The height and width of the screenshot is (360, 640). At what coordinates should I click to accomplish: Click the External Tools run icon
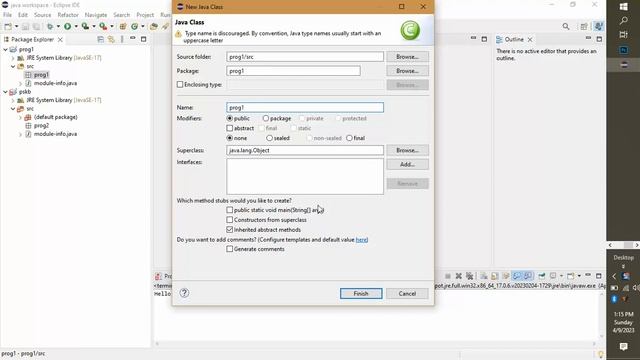pyautogui.click(x=103, y=26)
